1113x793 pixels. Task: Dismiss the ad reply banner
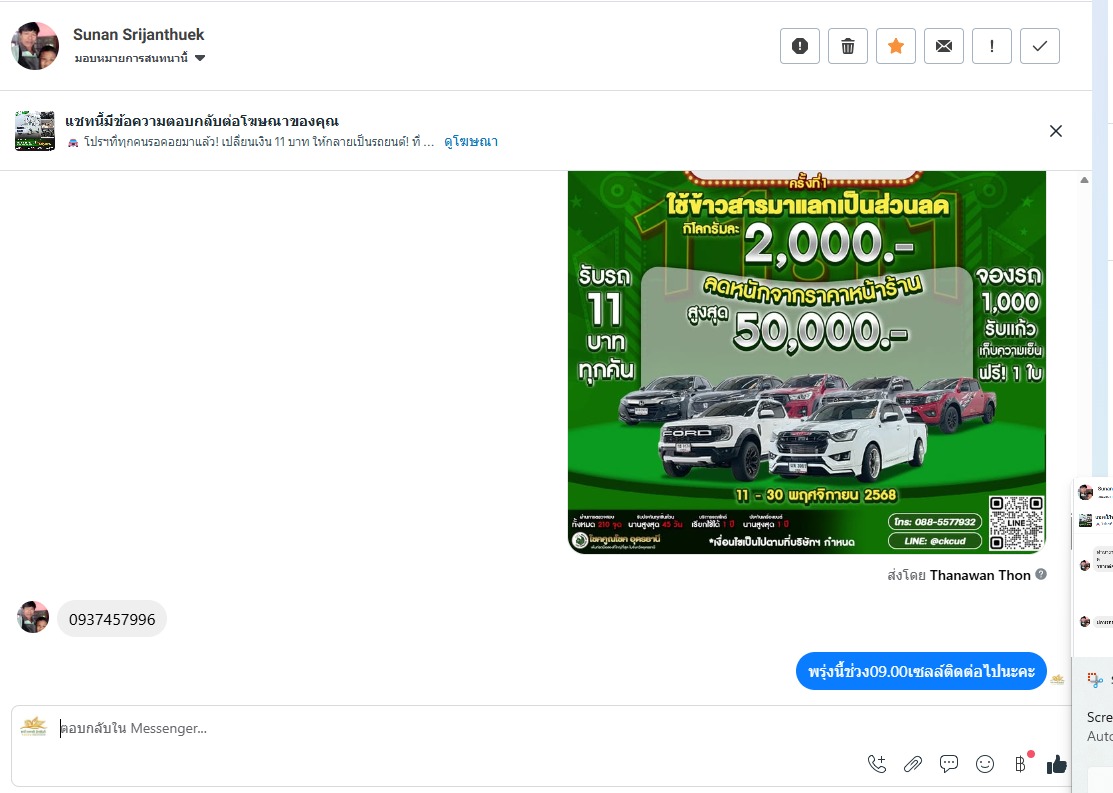(1056, 131)
